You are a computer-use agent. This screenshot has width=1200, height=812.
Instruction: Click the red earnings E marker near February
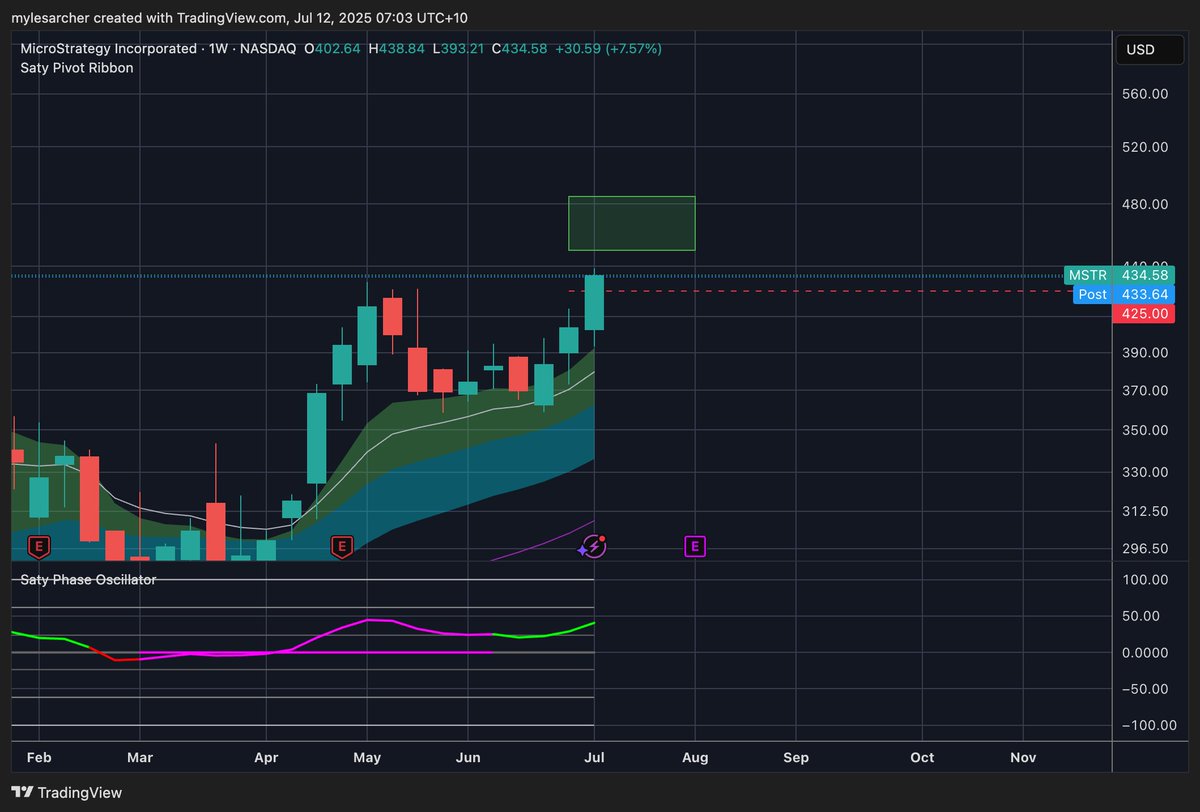(38, 546)
